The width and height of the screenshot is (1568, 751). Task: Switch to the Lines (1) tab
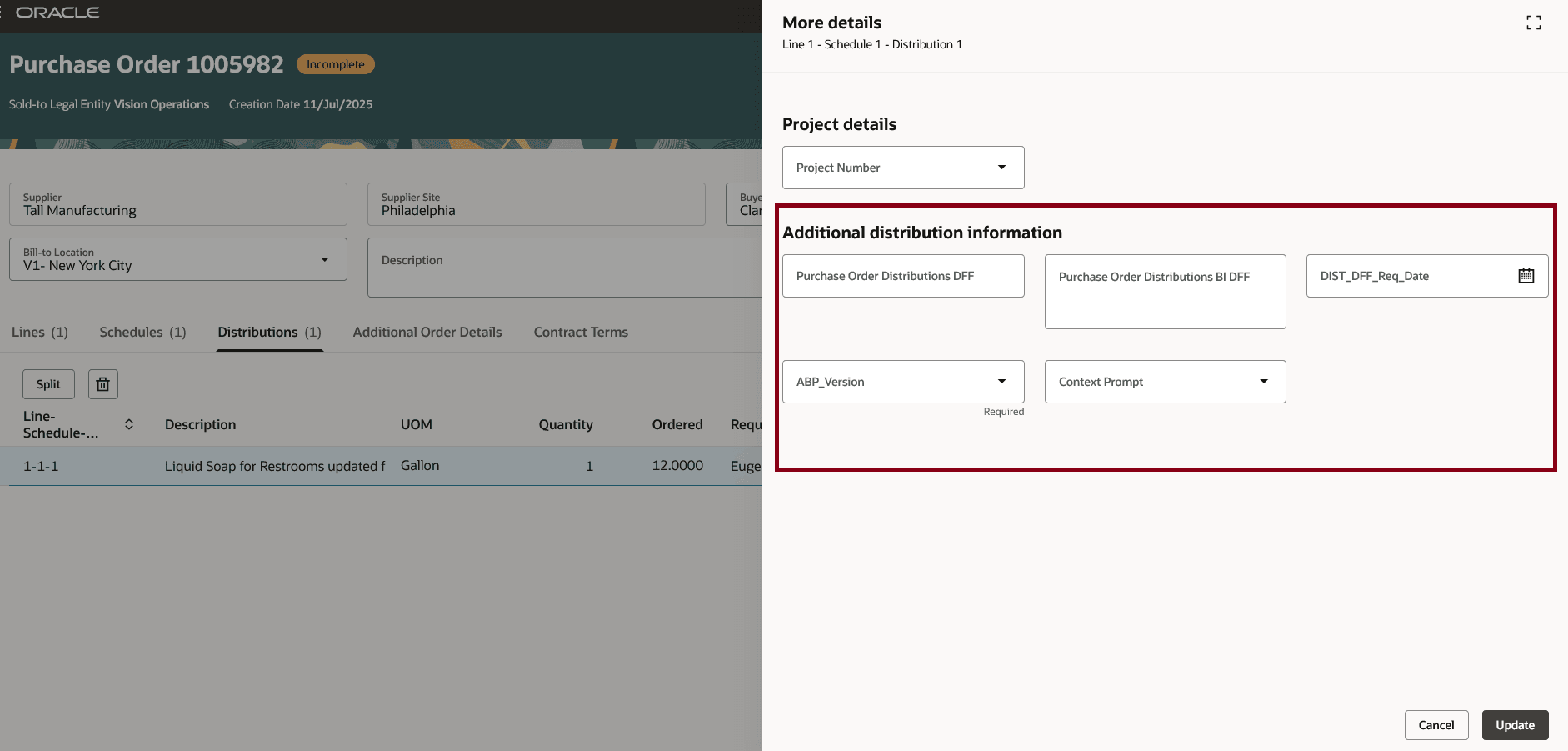pyautogui.click(x=40, y=332)
